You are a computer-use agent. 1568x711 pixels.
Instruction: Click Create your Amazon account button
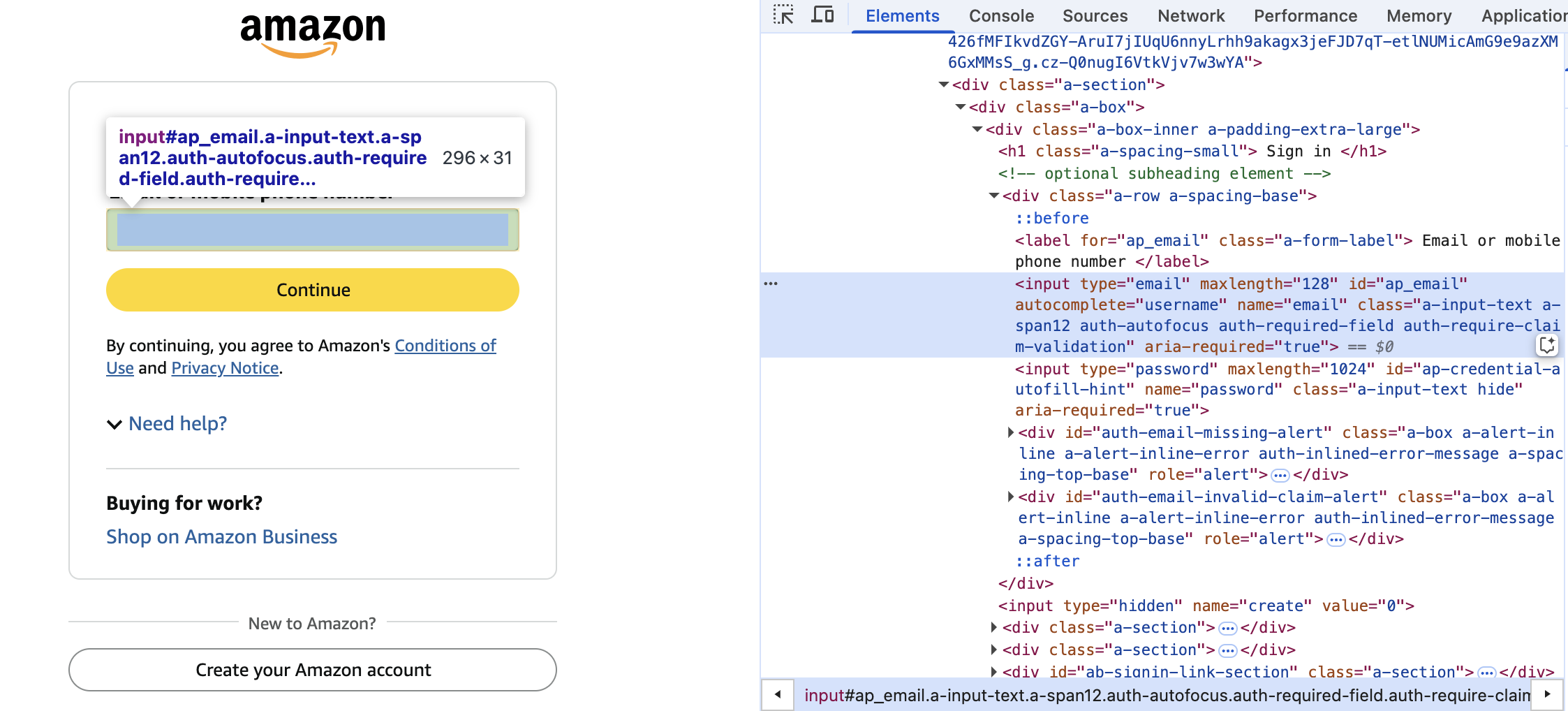pos(312,670)
